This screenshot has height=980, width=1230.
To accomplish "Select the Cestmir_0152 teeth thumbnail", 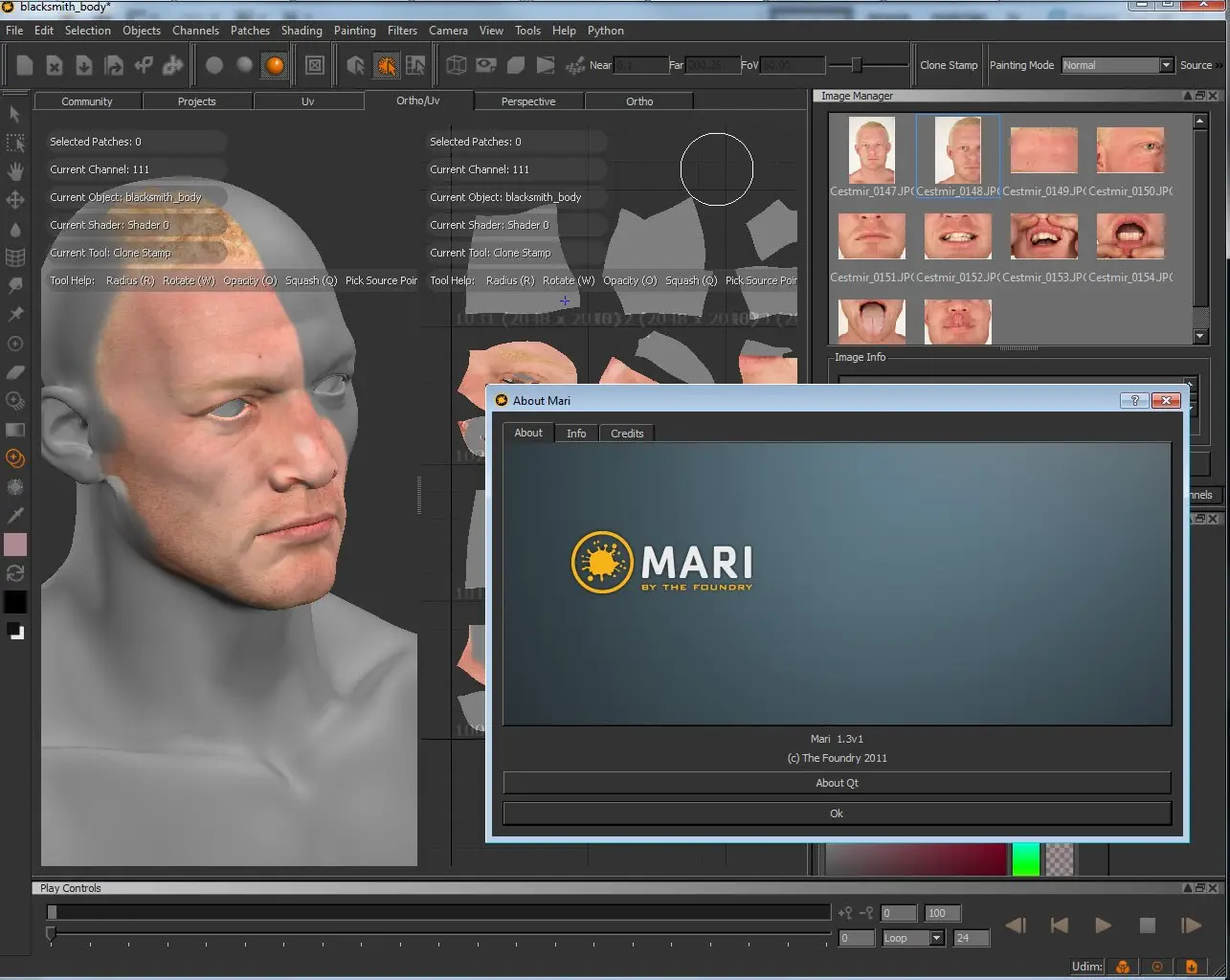I will (958, 236).
